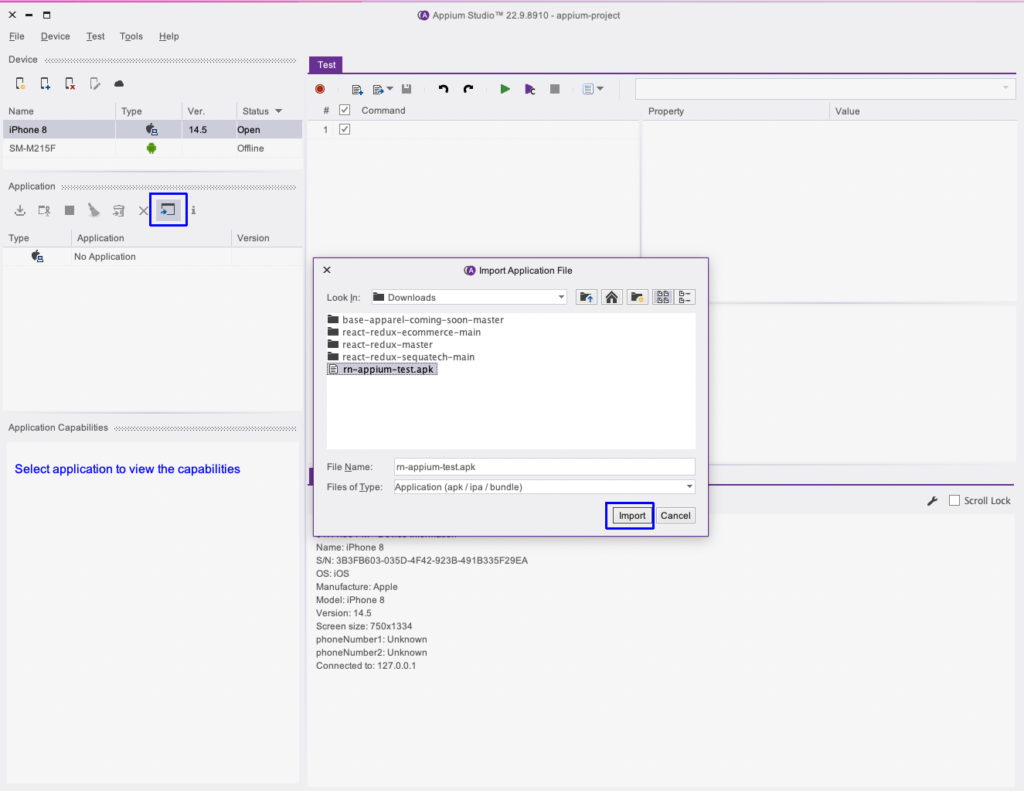The height and width of the screenshot is (791, 1024).
Task: Select the iPhone 8 device row
Action: point(153,129)
